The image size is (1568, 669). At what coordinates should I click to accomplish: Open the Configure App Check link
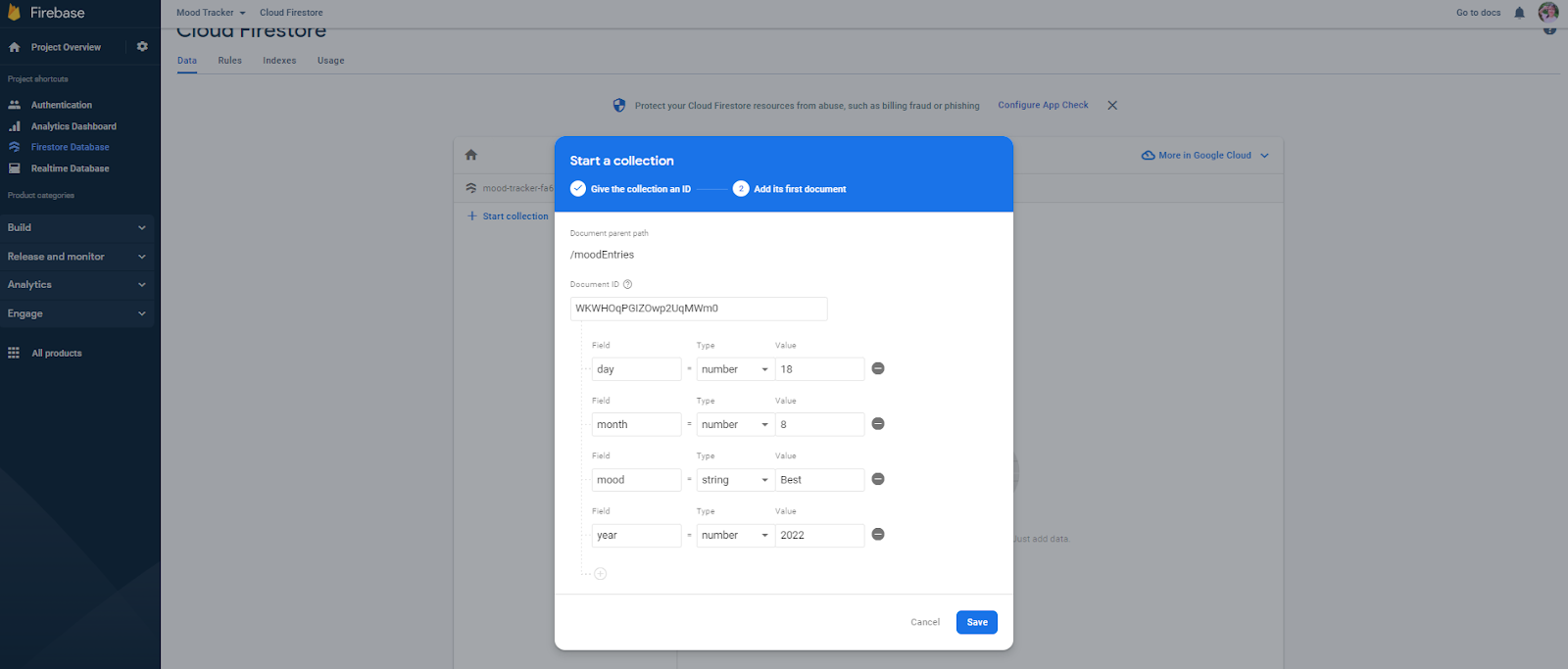1043,106
